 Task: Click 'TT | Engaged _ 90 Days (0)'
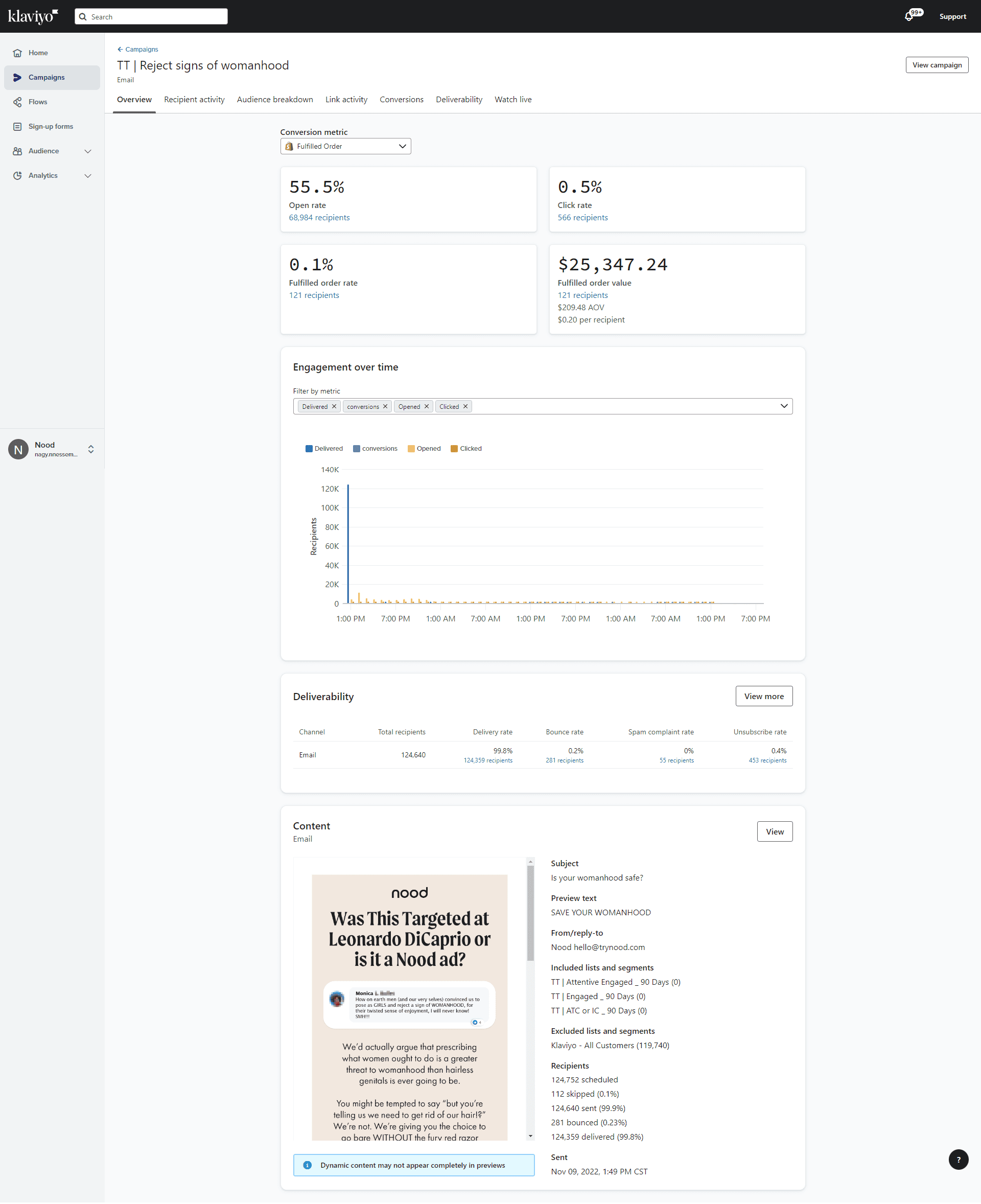point(598,997)
